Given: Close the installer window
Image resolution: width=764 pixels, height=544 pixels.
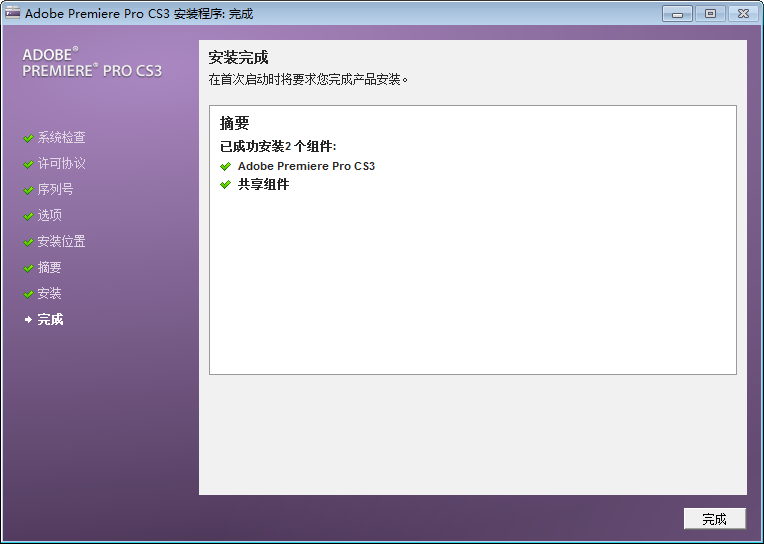Looking at the screenshot, I should pyautogui.click(x=743, y=13).
